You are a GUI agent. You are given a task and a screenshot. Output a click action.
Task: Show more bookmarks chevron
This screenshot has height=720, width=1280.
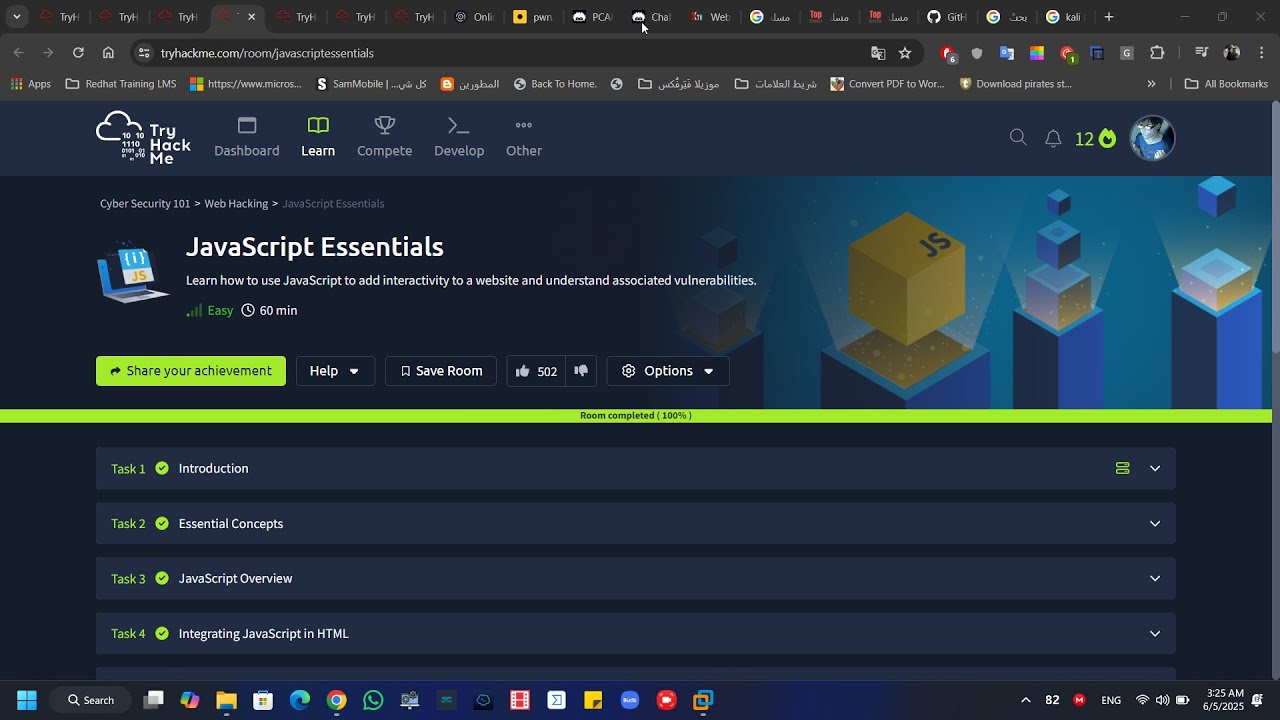pyautogui.click(x=1151, y=84)
